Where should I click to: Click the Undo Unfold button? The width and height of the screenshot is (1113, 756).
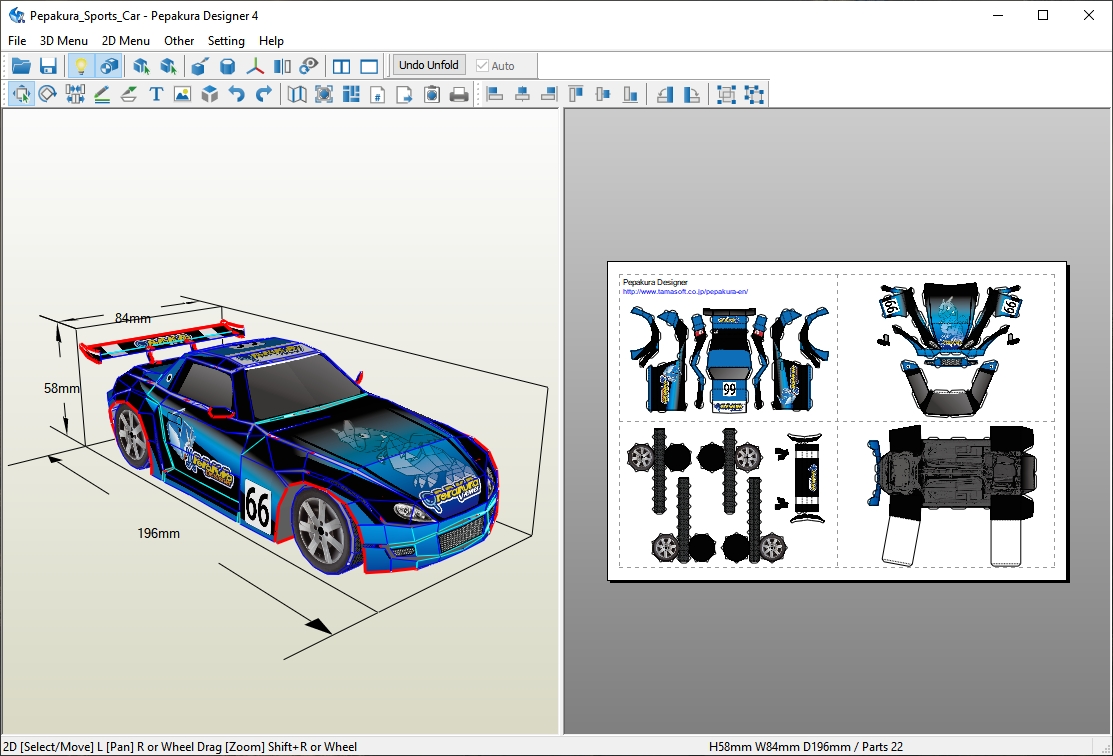click(x=429, y=65)
